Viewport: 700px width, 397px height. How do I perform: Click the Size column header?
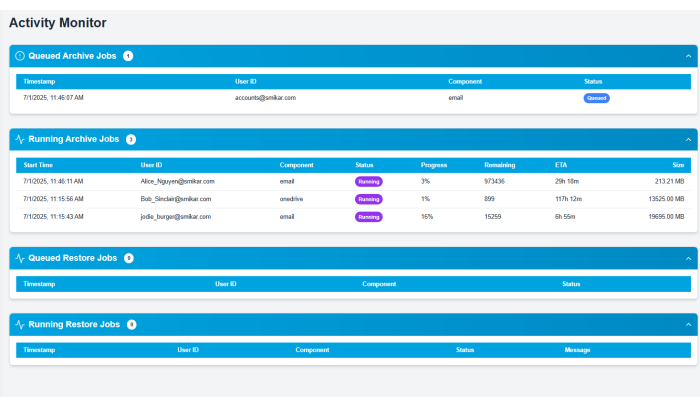coord(678,165)
